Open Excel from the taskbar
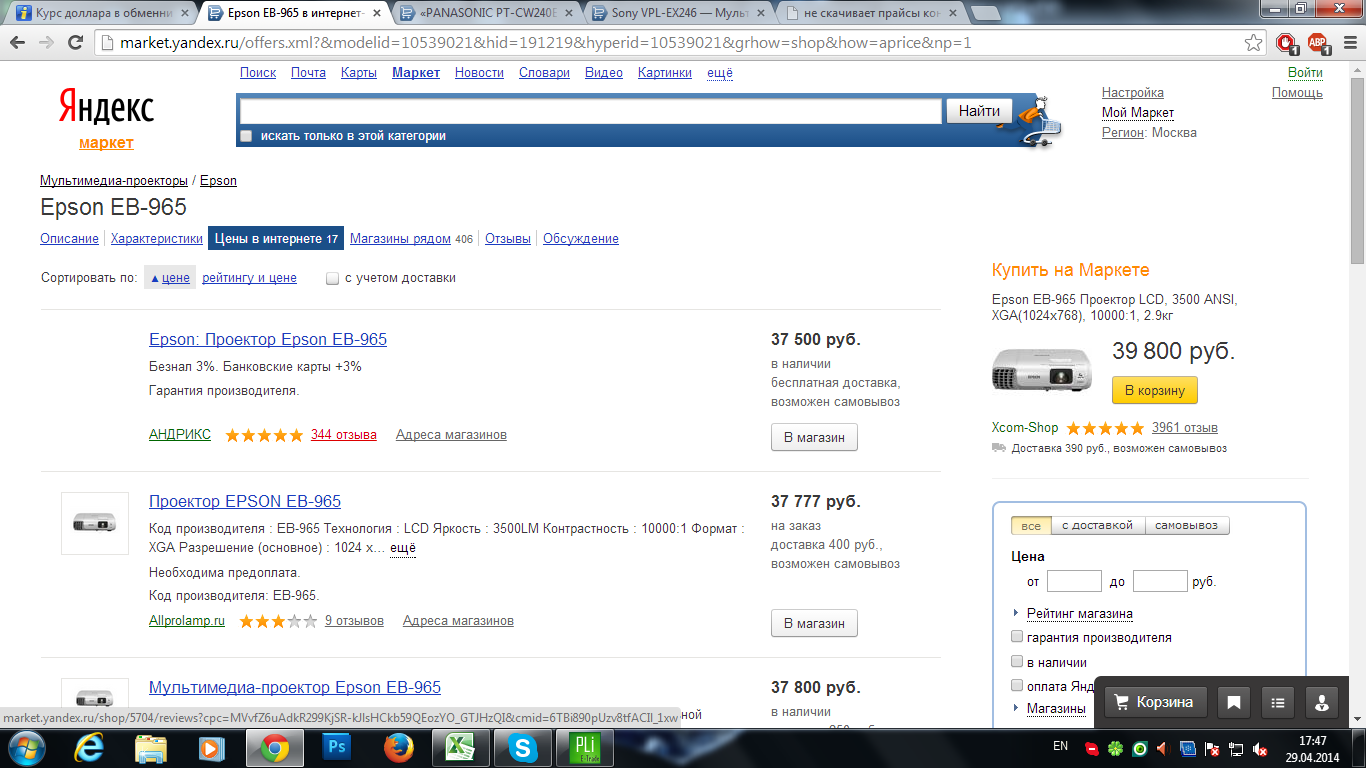The height and width of the screenshot is (768, 1366). point(460,747)
